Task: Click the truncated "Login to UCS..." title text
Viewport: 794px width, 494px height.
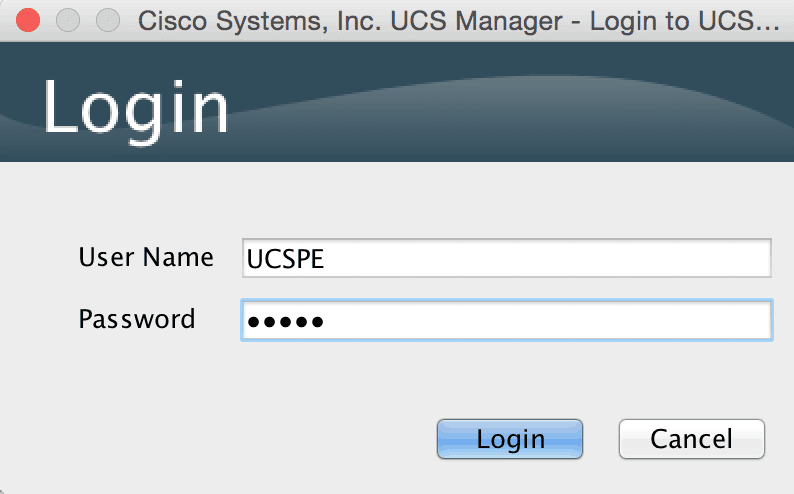Action: (685, 21)
